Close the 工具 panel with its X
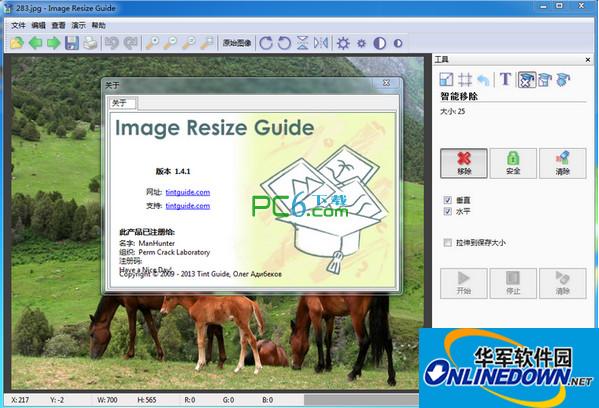This screenshot has height=408, width=599. (588, 60)
